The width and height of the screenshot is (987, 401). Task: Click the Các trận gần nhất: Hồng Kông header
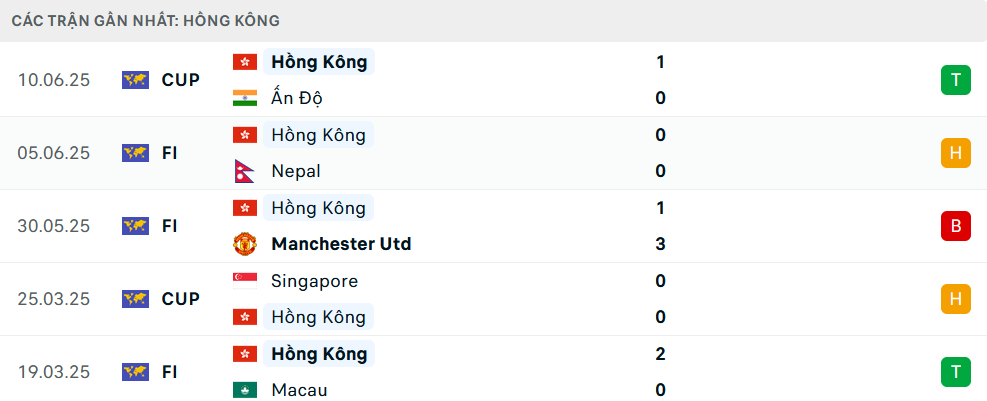coord(146,21)
